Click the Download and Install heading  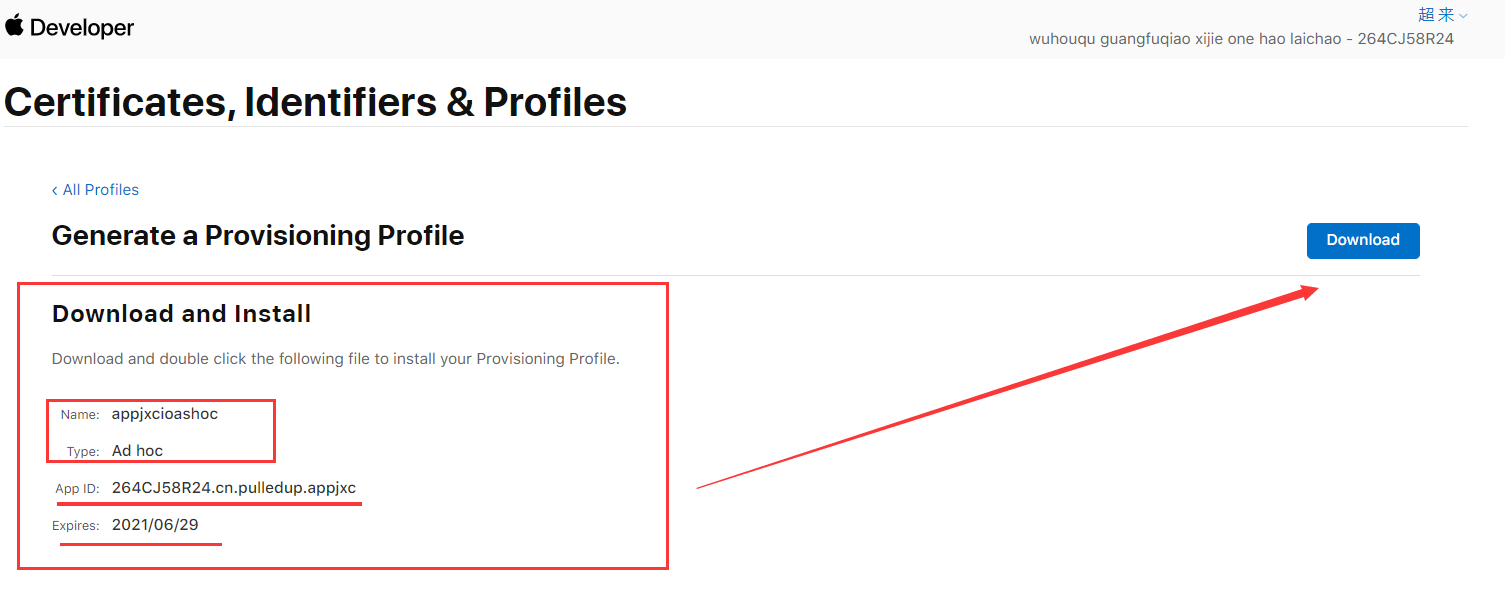pos(181,314)
